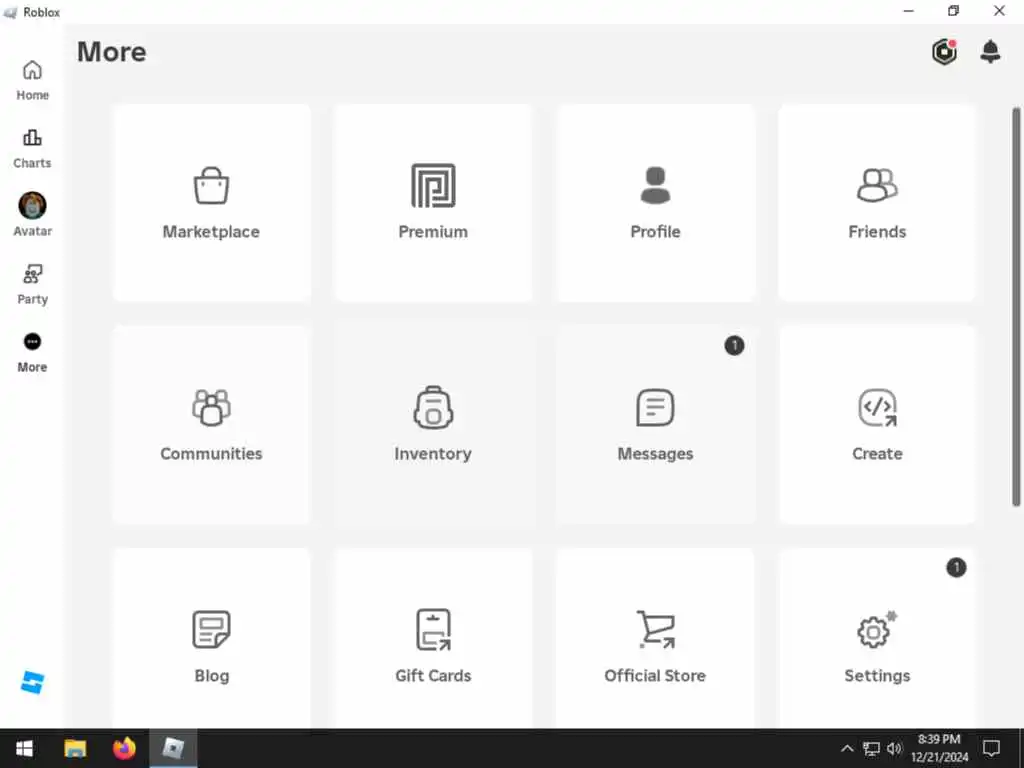This screenshot has height=768, width=1024.
Task: Open Firefox from the taskbar
Action: (124, 748)
